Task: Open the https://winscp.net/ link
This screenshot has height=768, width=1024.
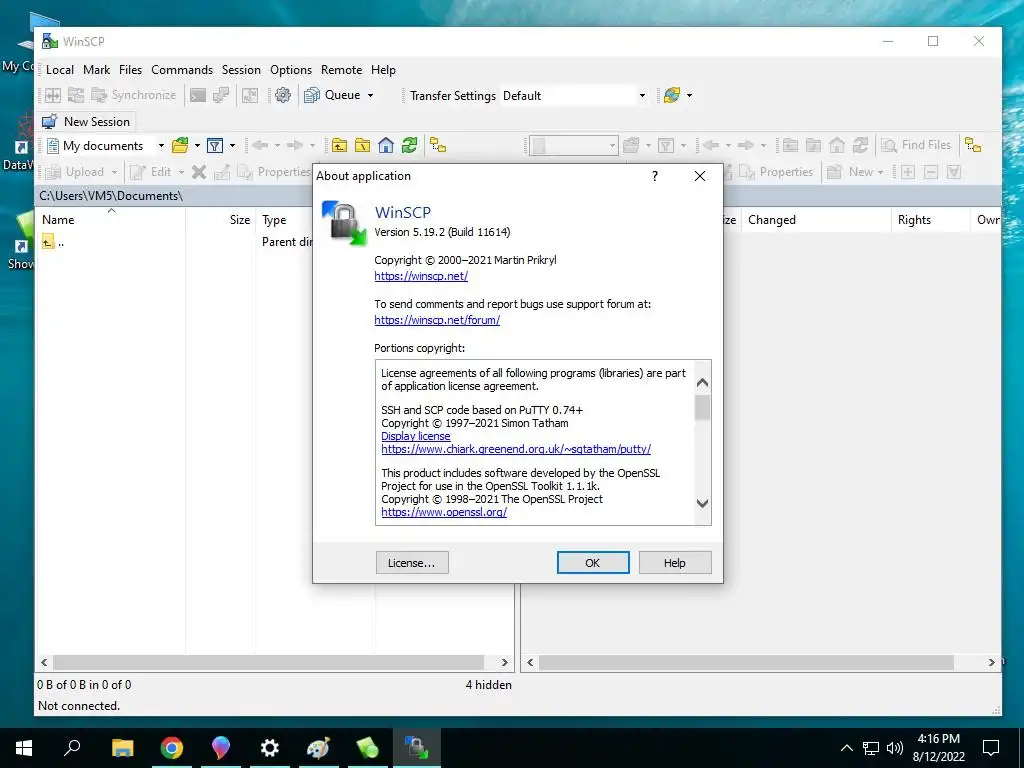Action: pos(421,276)
